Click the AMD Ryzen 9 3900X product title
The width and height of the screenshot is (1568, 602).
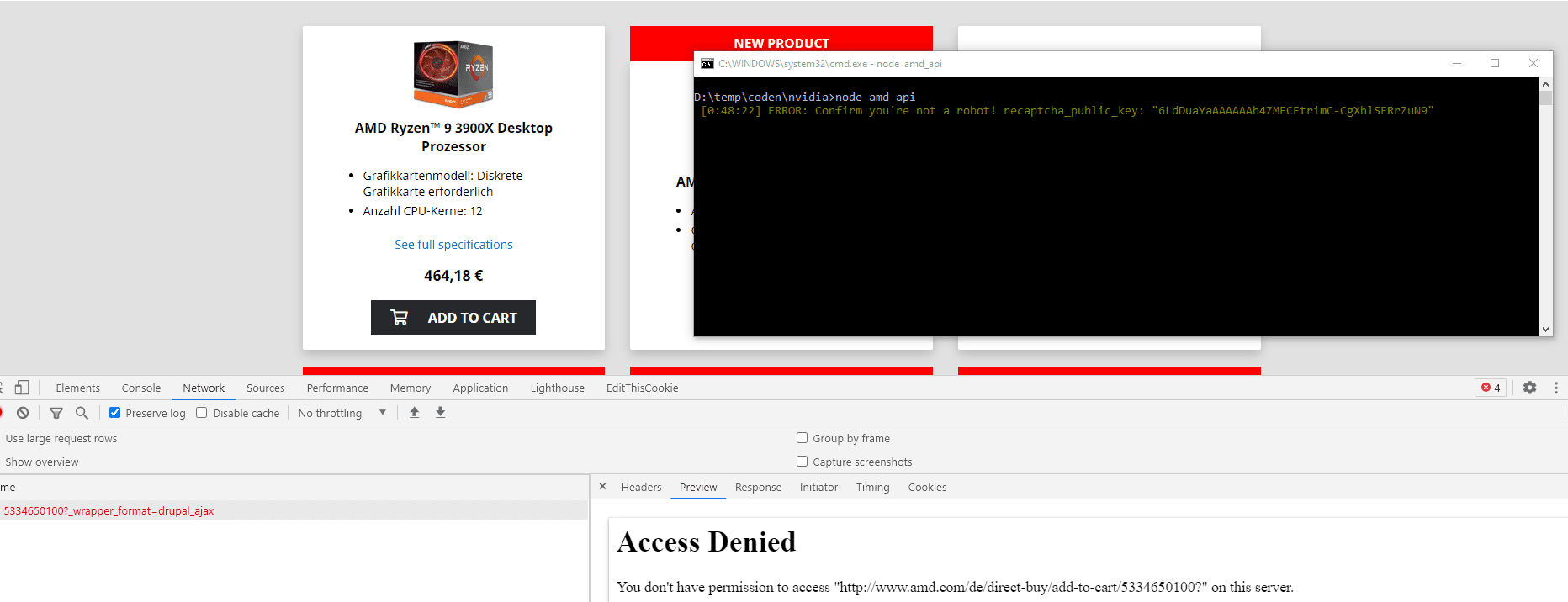click(x=453, y=137)
